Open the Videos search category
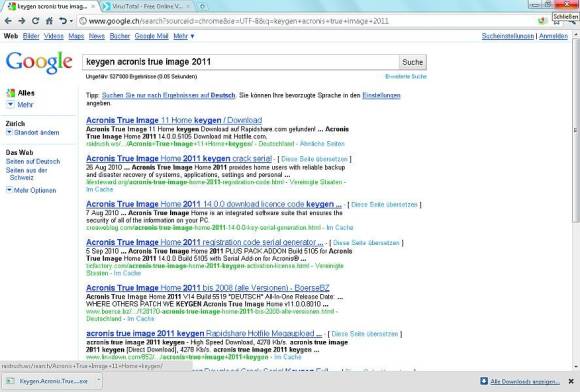Screen dimensions: 580x392 54,36
